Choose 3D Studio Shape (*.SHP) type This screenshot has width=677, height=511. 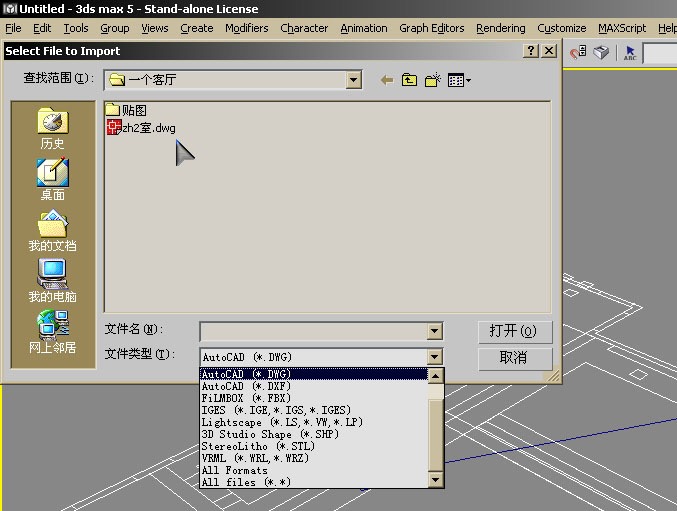pyautogui.click(x=314, y=434)
